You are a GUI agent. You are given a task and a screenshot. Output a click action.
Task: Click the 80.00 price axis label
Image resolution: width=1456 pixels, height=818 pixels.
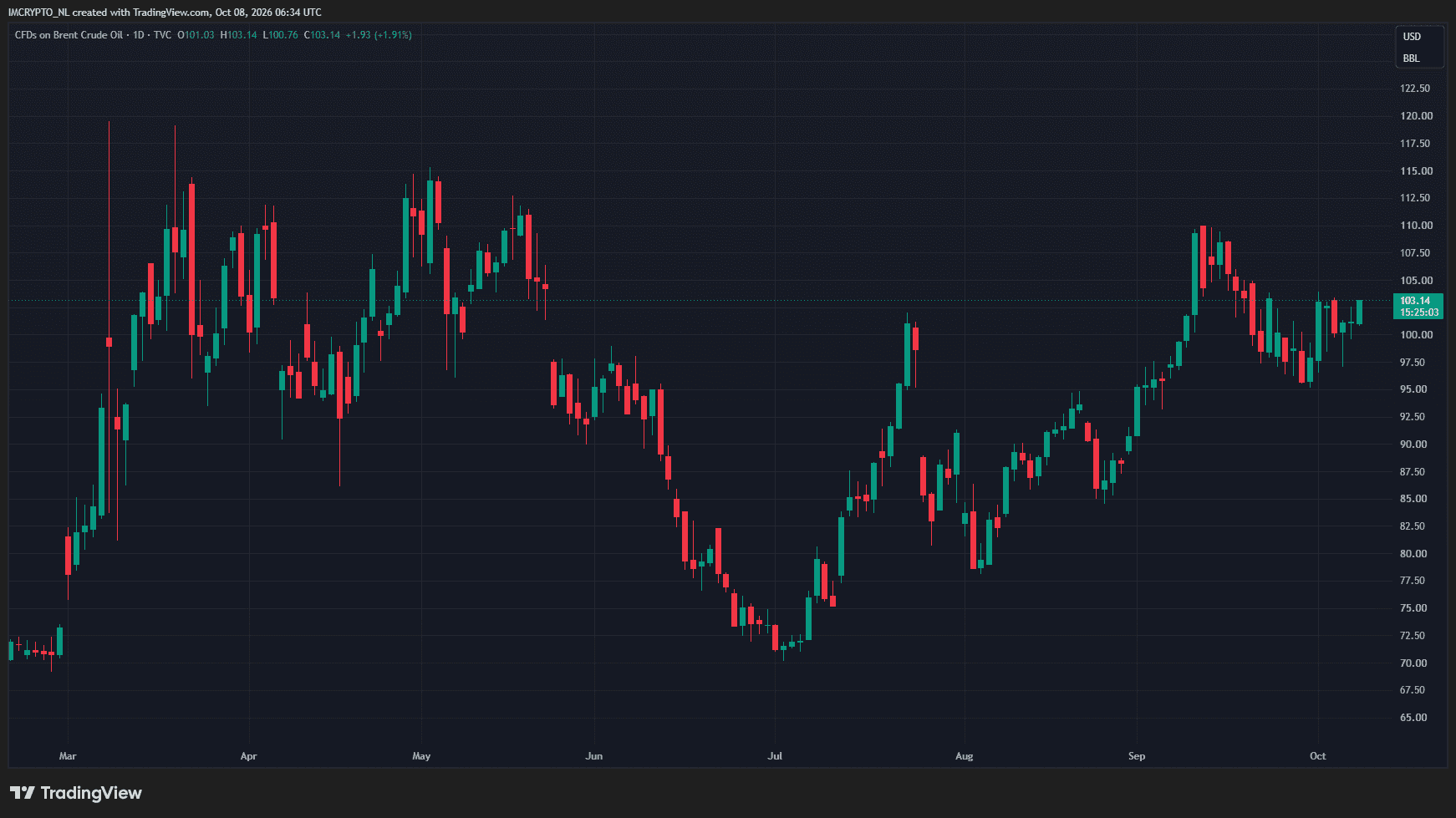1413,554
